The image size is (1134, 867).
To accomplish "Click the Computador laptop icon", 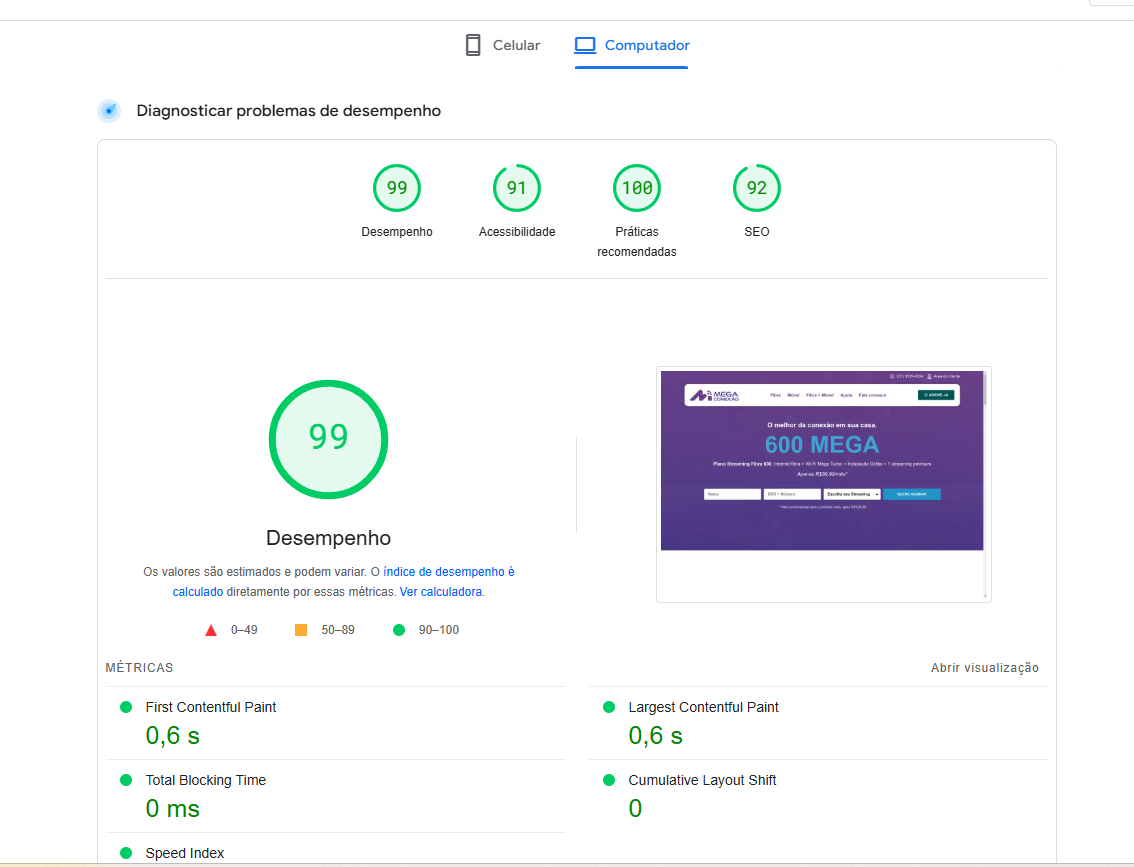I will 585,45.
